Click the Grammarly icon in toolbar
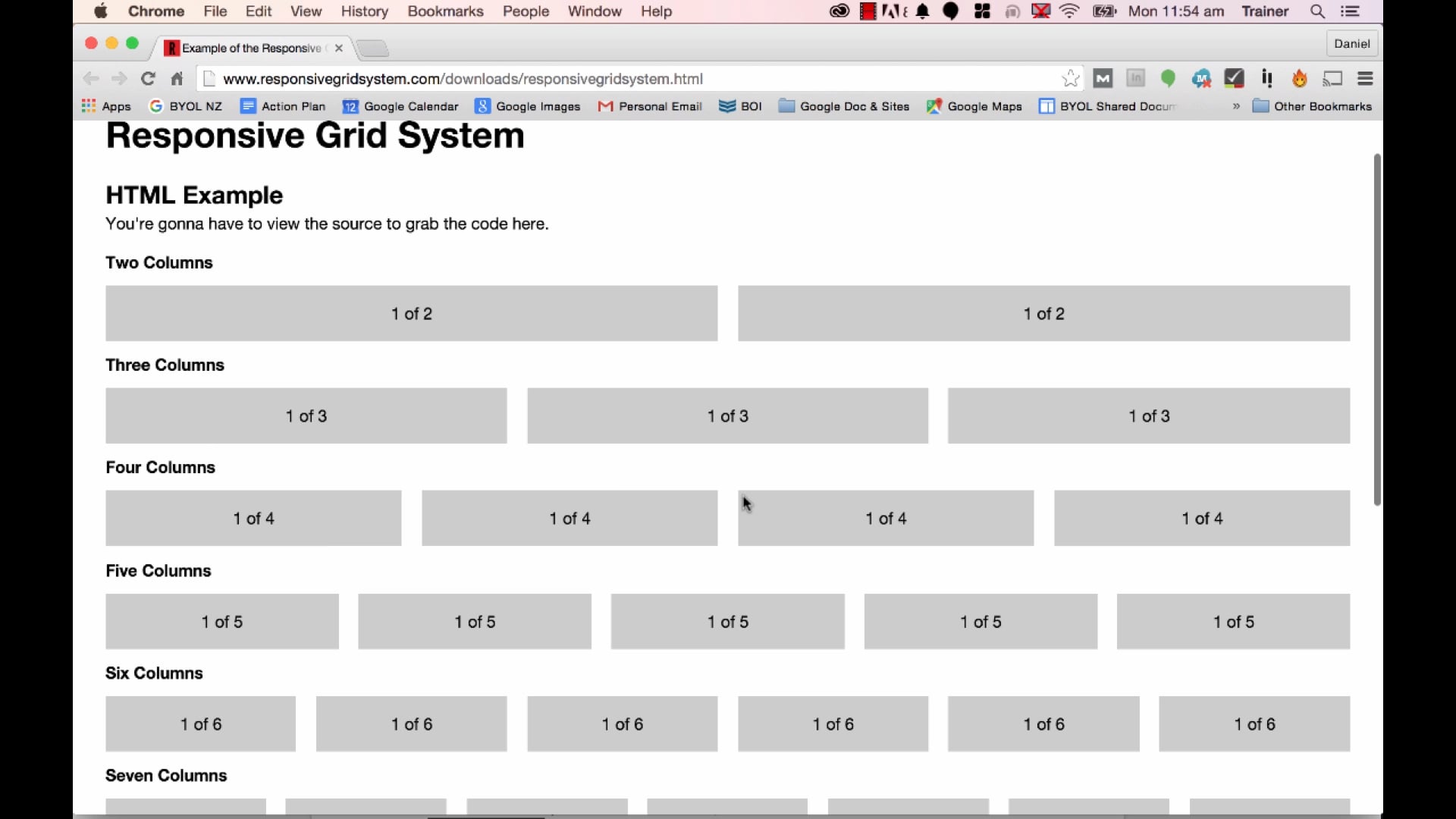Viewport: 1456px width, 819px height. [x=1169, y=78]
